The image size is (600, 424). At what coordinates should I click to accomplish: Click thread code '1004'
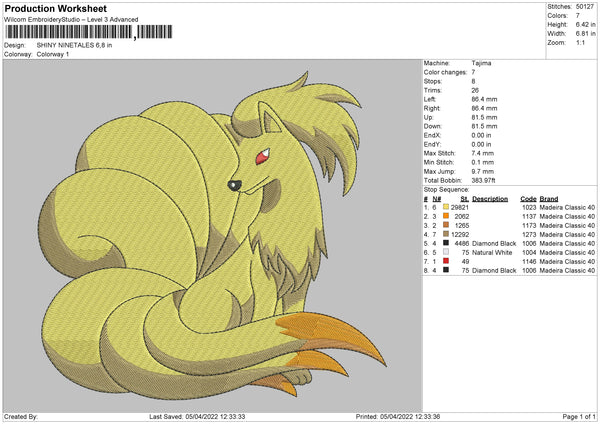tap(529, 253)
